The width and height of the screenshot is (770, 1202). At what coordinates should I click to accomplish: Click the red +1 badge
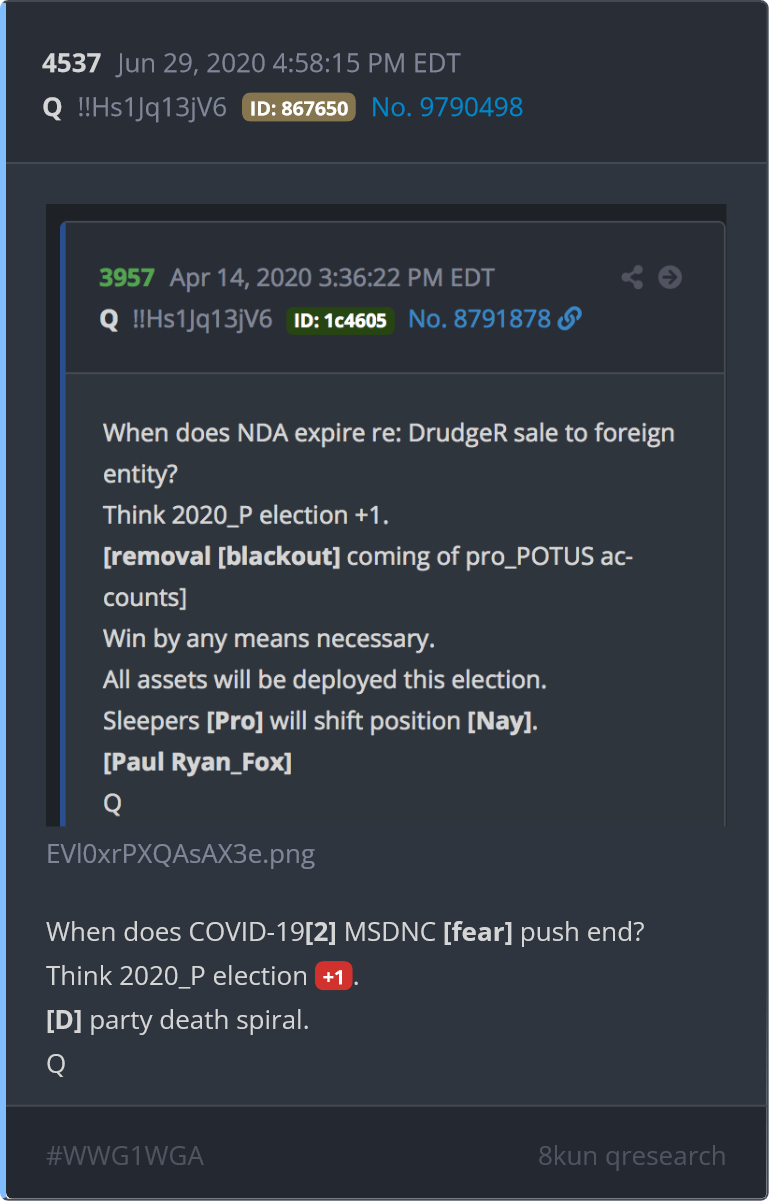tap(334, 976)
